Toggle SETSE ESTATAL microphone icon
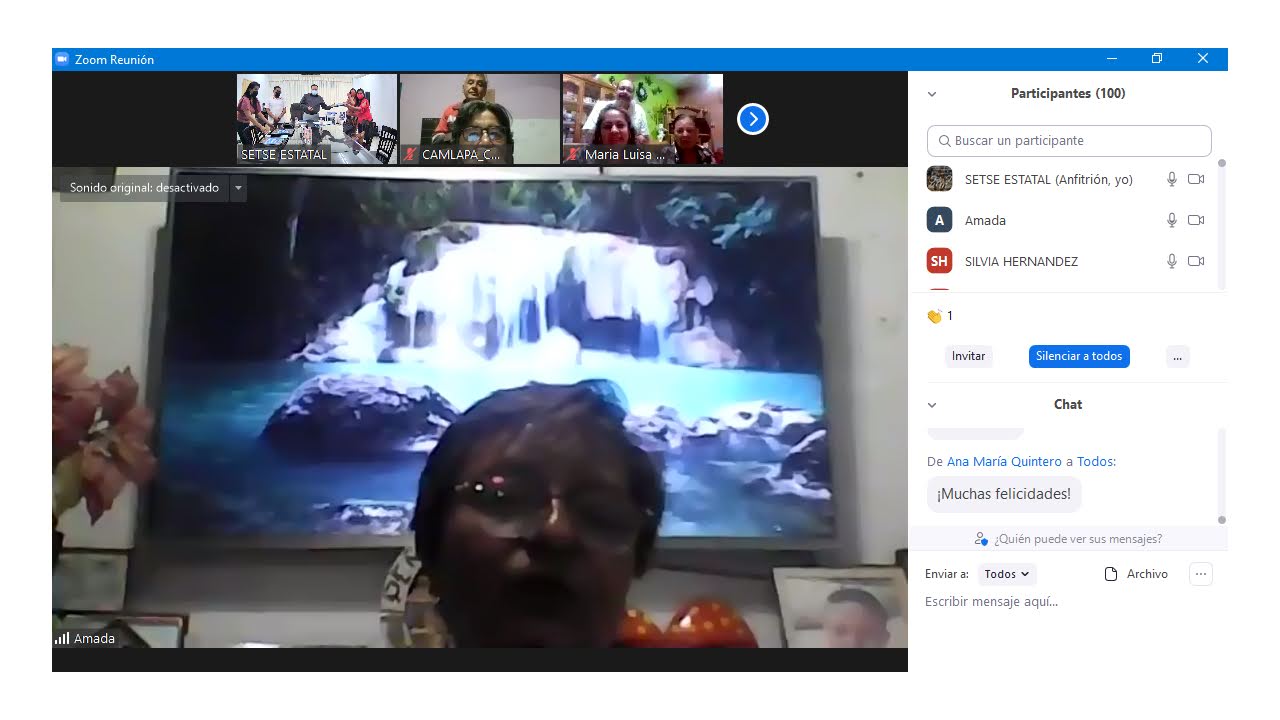The height and width of the screenshot is (720, 1280). point(1172,179)
